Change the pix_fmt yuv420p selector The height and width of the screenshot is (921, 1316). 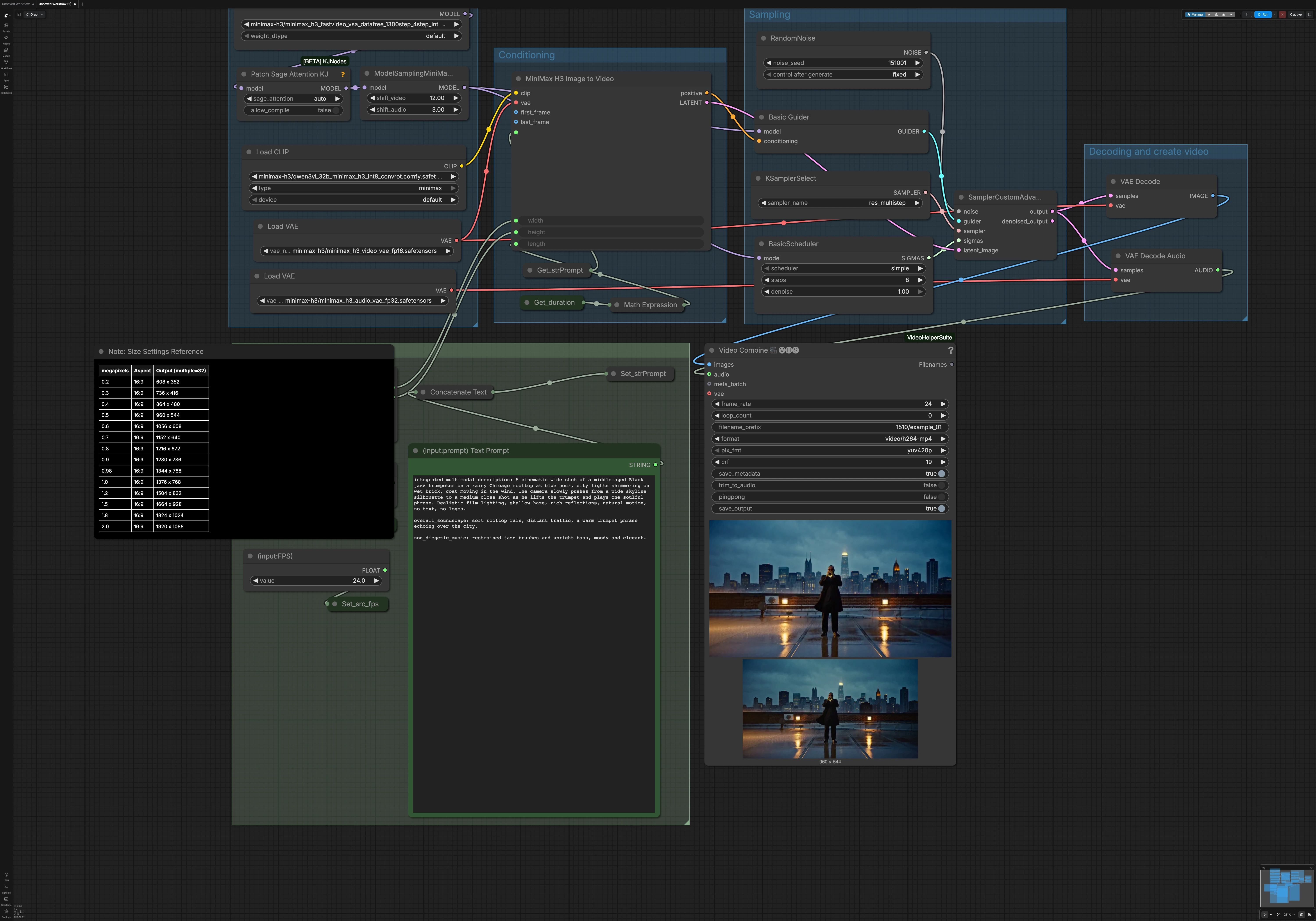830,450
